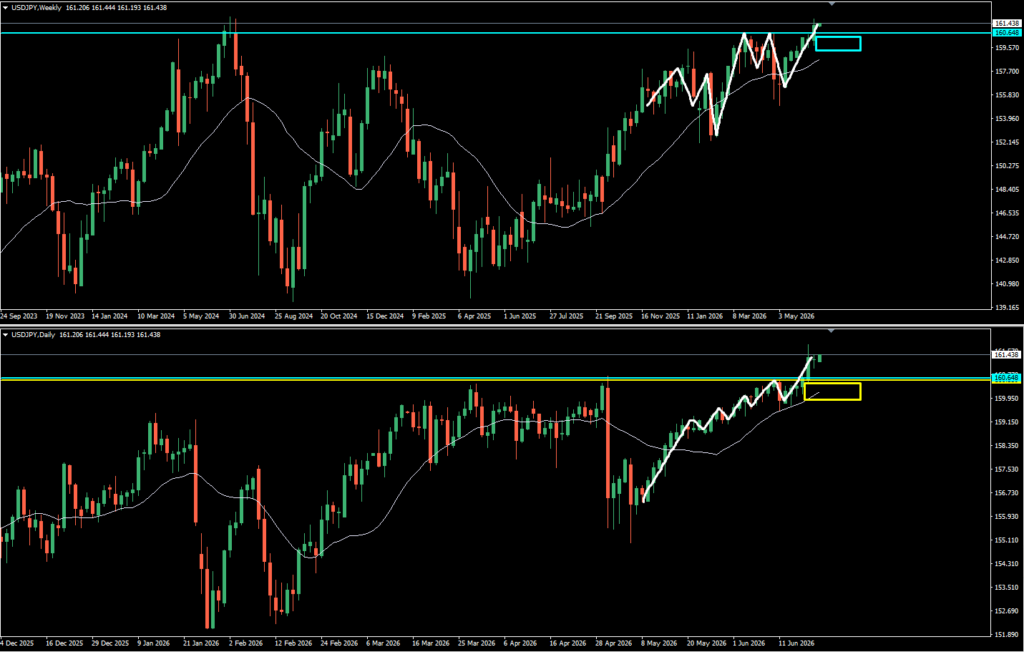Click the 152.690 price scale value on Daily chart
The width and height of the screenshot is (1024, 652).
pos(1006,611)
